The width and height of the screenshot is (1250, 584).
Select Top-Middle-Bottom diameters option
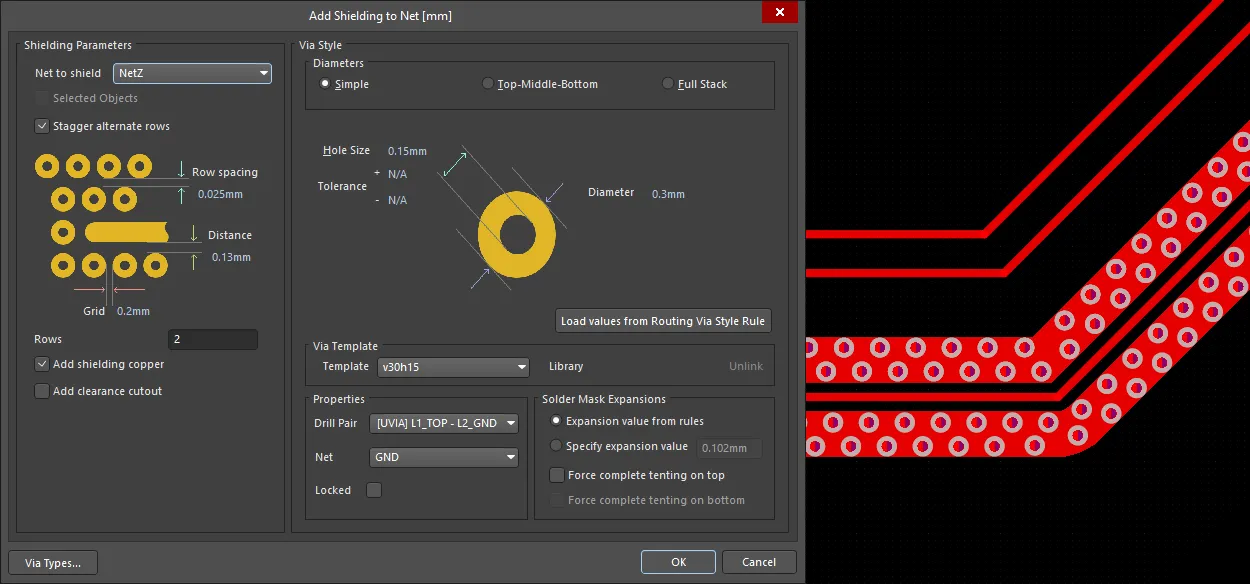[488, 84]
